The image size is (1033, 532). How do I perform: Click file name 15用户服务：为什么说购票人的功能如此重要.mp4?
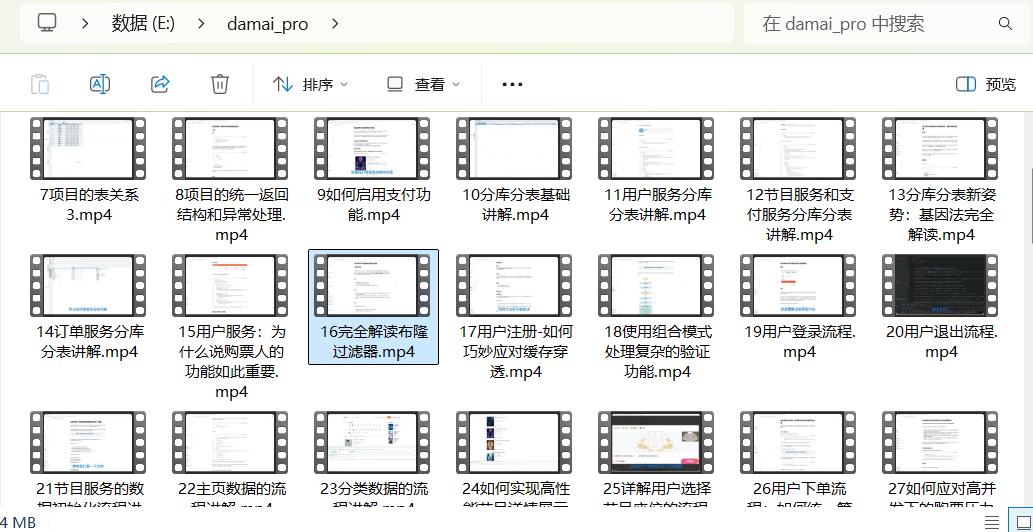pos(231,362)
